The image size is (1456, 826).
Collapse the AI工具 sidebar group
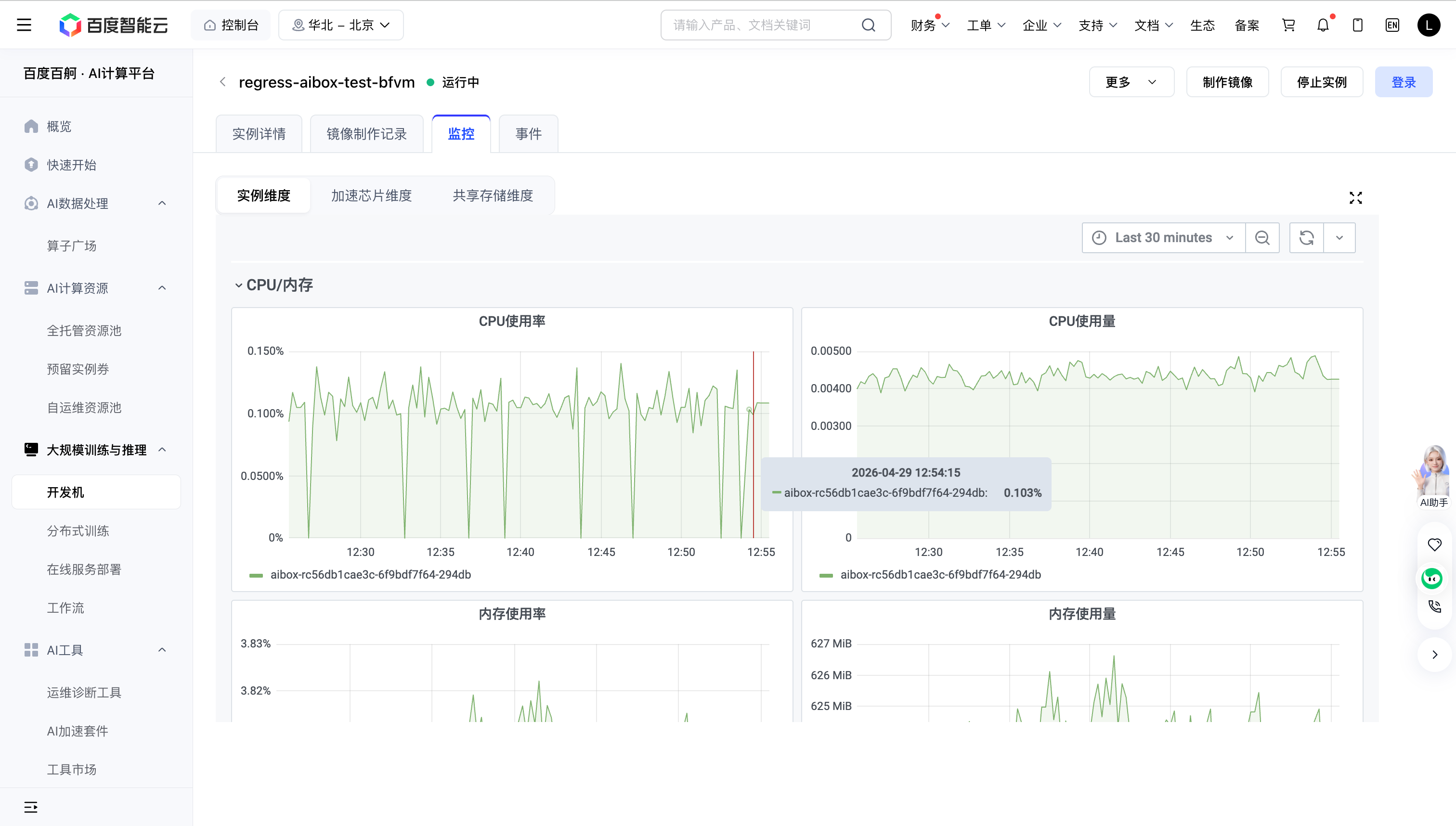162,650
